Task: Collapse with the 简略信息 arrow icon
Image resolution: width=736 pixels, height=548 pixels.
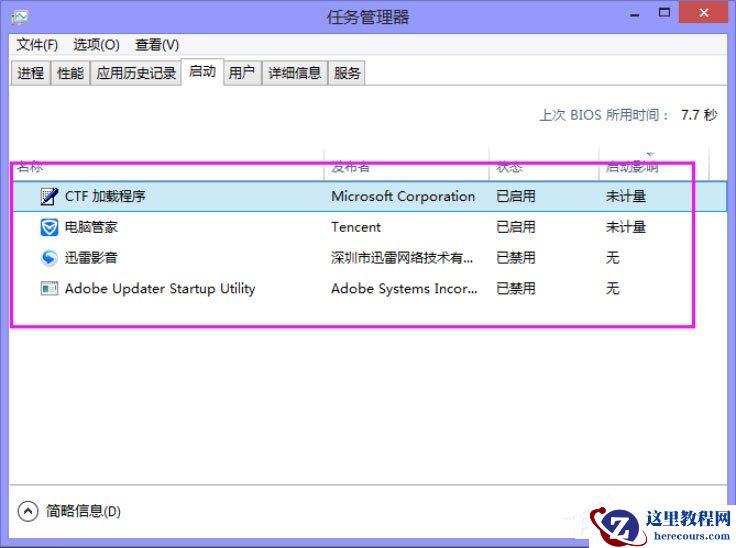Action: click(28, 511)
